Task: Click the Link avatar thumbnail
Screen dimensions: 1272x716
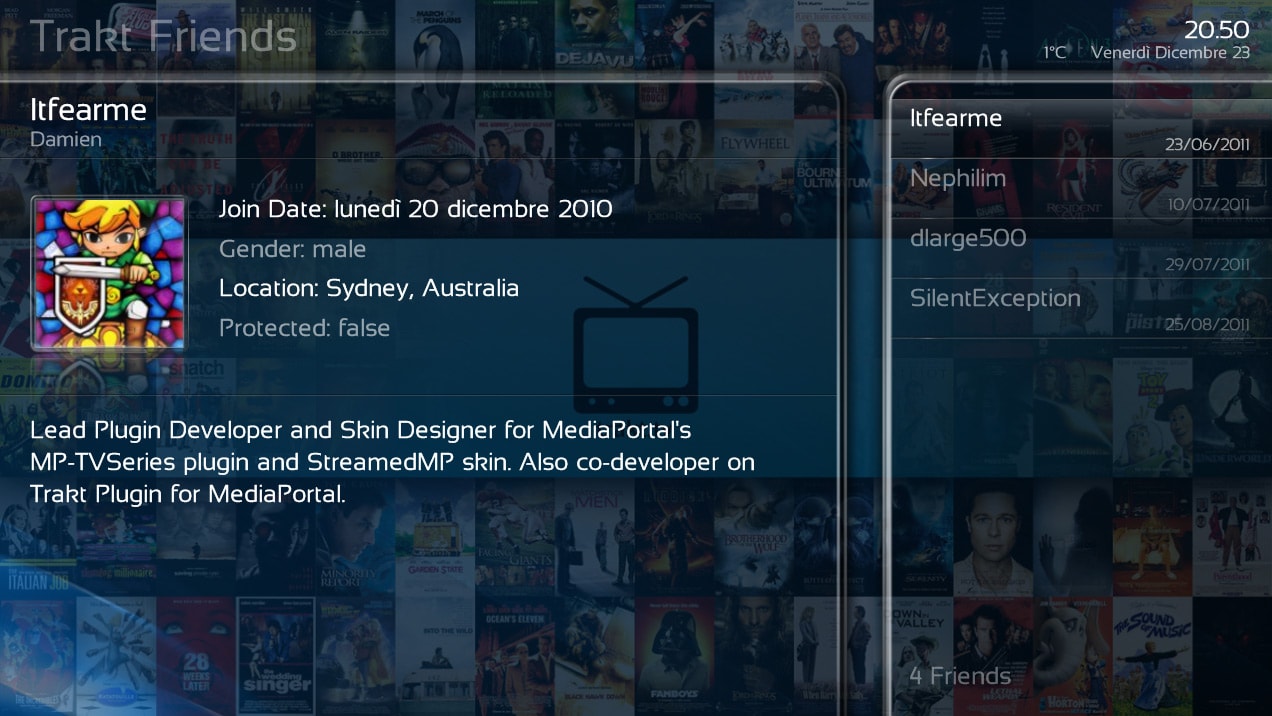Action: click(x=108, y=273)
